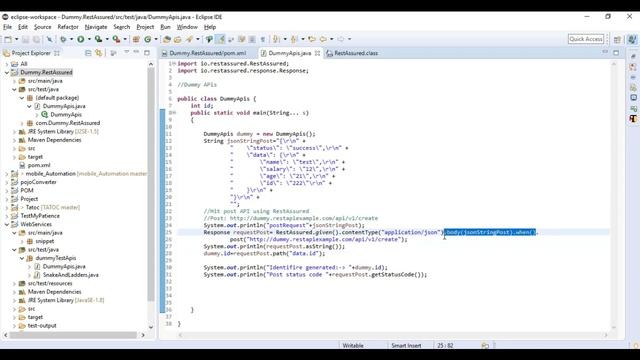Collapse the dummyTestApis package node

pyautogui.click(x=22, y=258)
